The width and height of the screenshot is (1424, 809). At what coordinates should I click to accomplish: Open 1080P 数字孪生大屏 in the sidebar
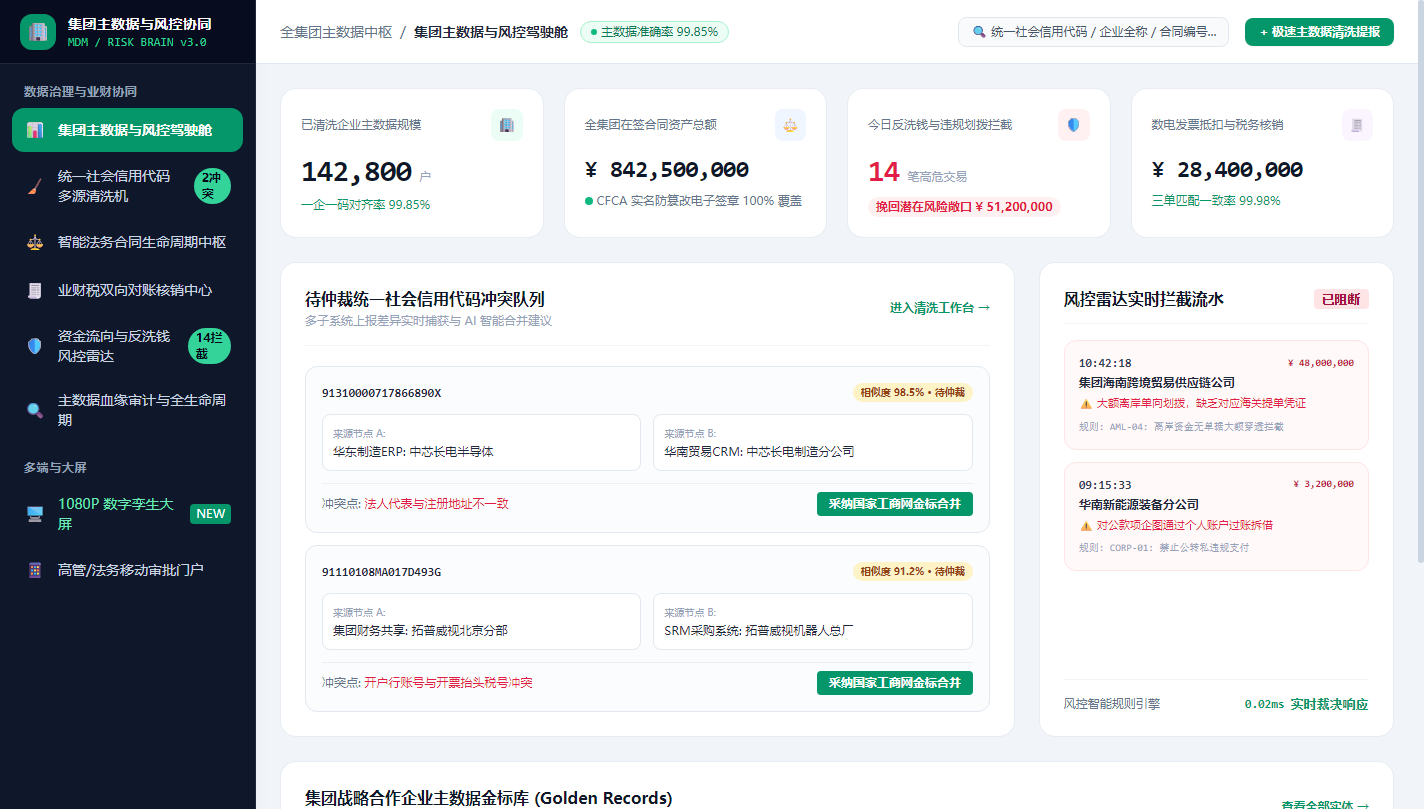tap(127, 514)
